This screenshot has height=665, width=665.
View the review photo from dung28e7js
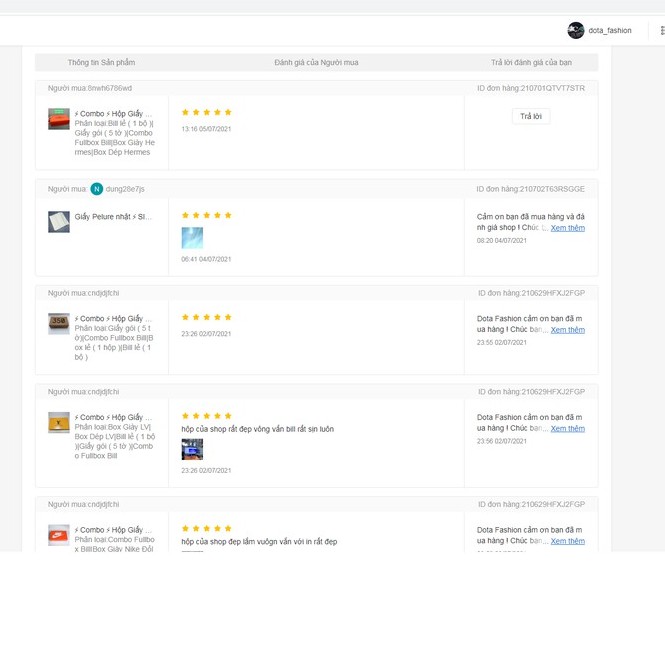click(x=192, y=238)
